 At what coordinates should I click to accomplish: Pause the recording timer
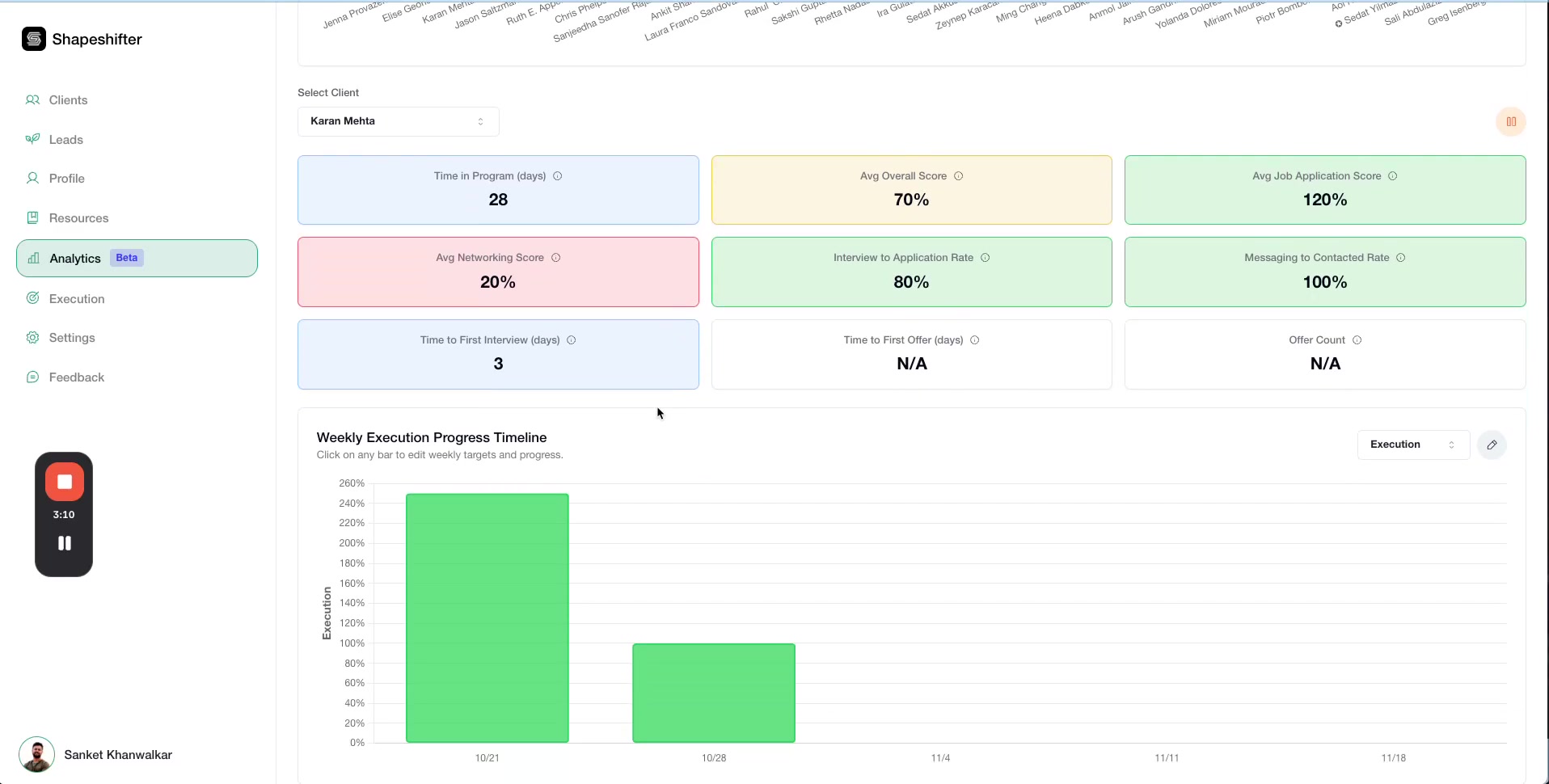coord(65,543)
